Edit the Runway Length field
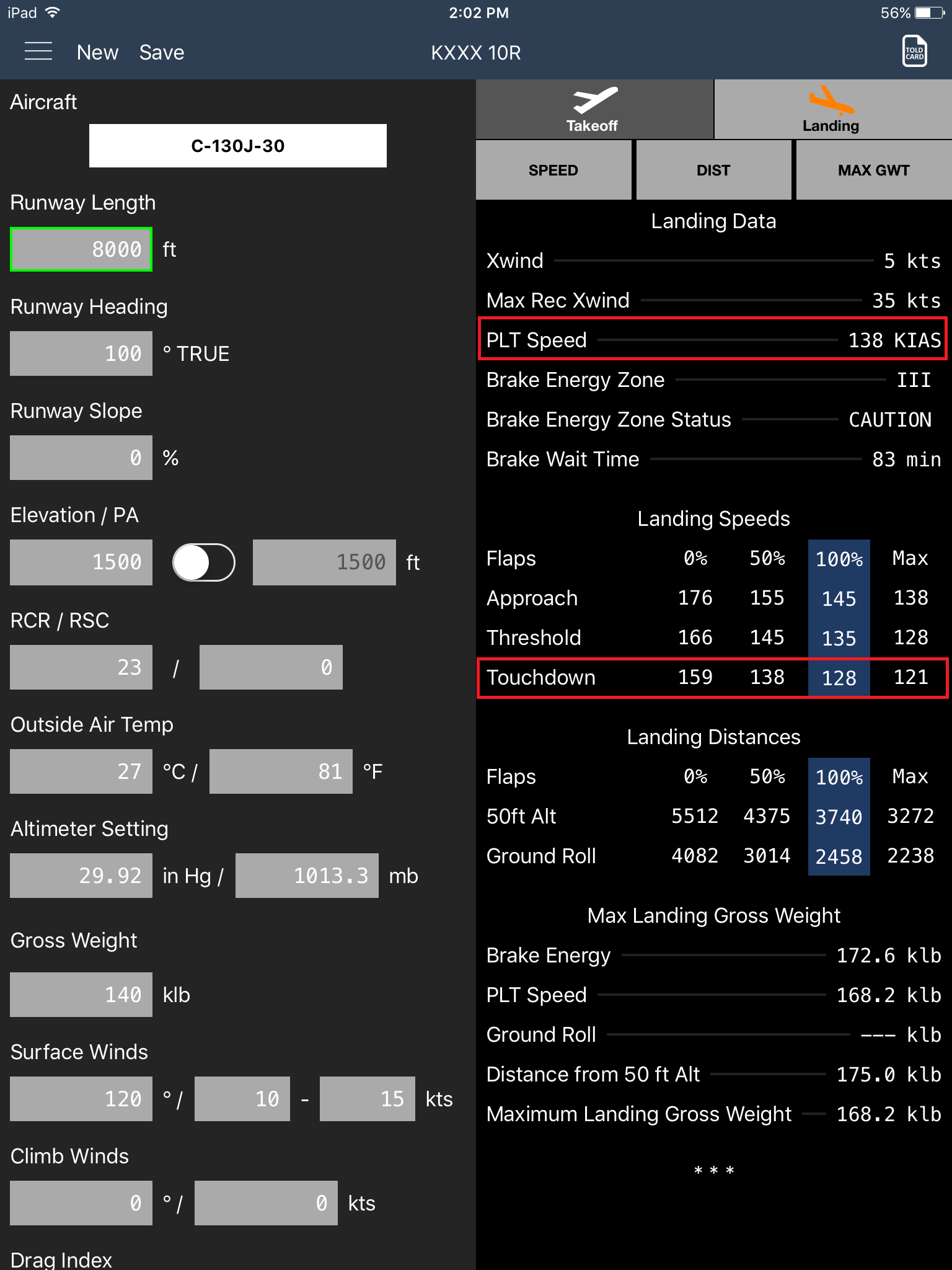Image resolution: width=952 pixels, height=1270 pixels. click(x=81, y=249)
